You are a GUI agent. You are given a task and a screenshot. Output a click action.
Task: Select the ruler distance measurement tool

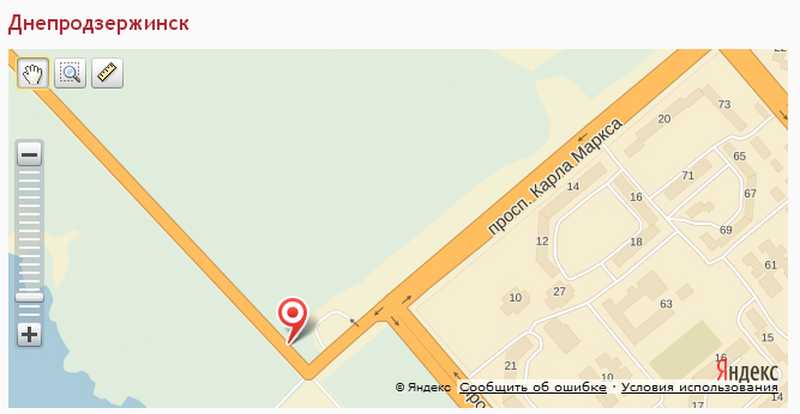tap(107, 73)
